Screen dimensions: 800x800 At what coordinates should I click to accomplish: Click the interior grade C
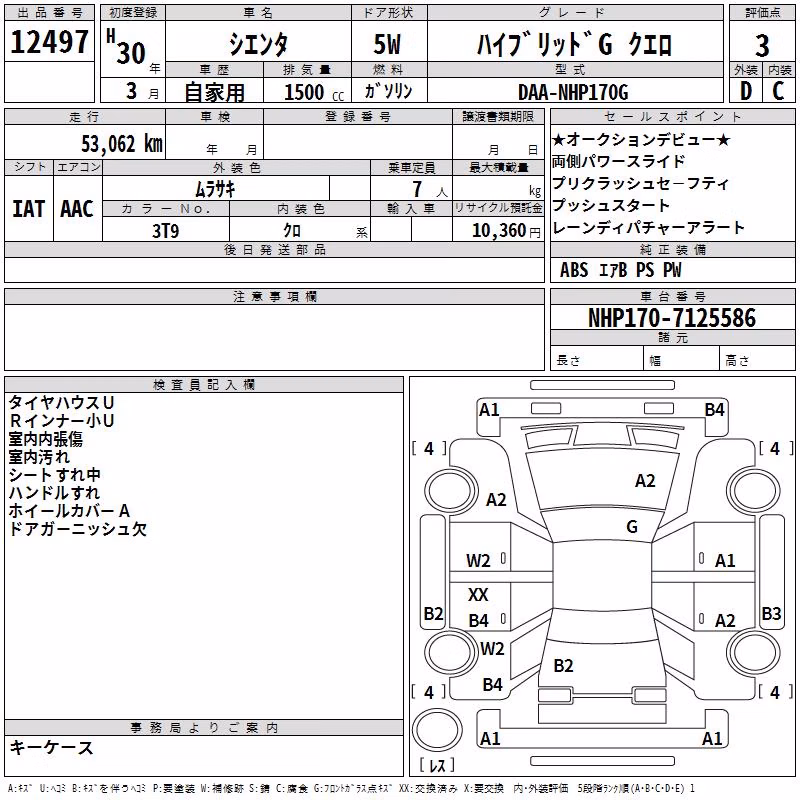click(779, 91)
